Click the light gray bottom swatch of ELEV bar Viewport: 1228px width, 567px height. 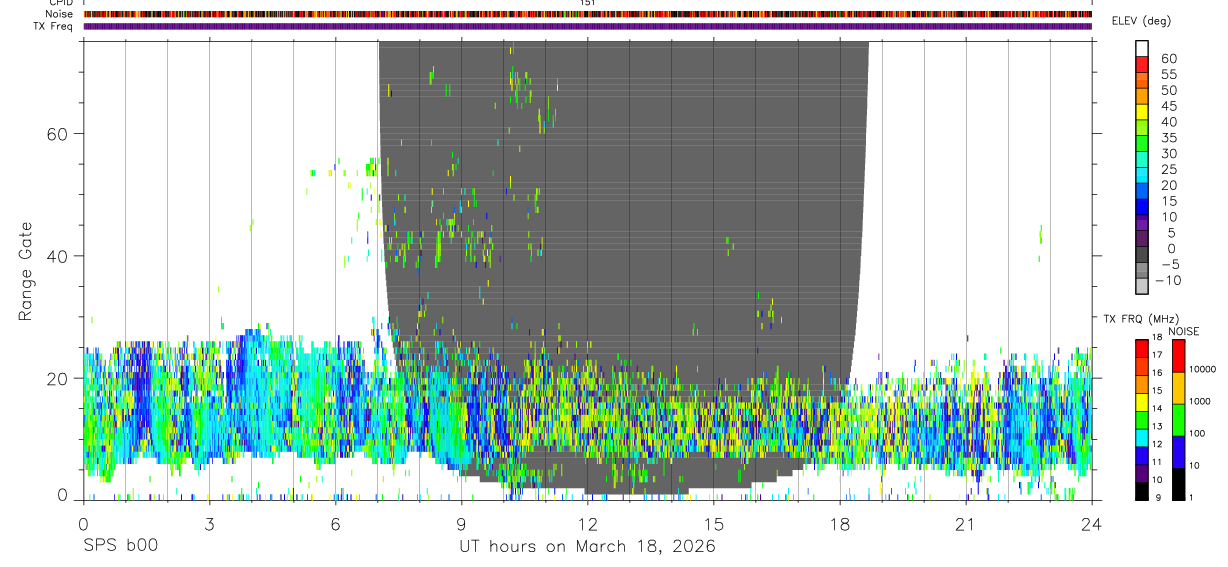pos(1142,286)
